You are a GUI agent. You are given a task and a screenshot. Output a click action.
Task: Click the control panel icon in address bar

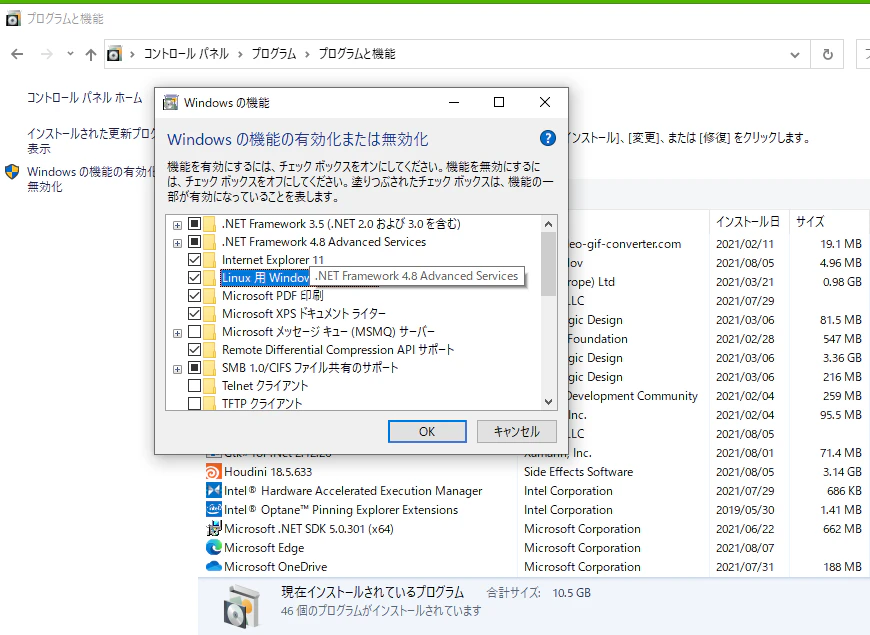114,54
